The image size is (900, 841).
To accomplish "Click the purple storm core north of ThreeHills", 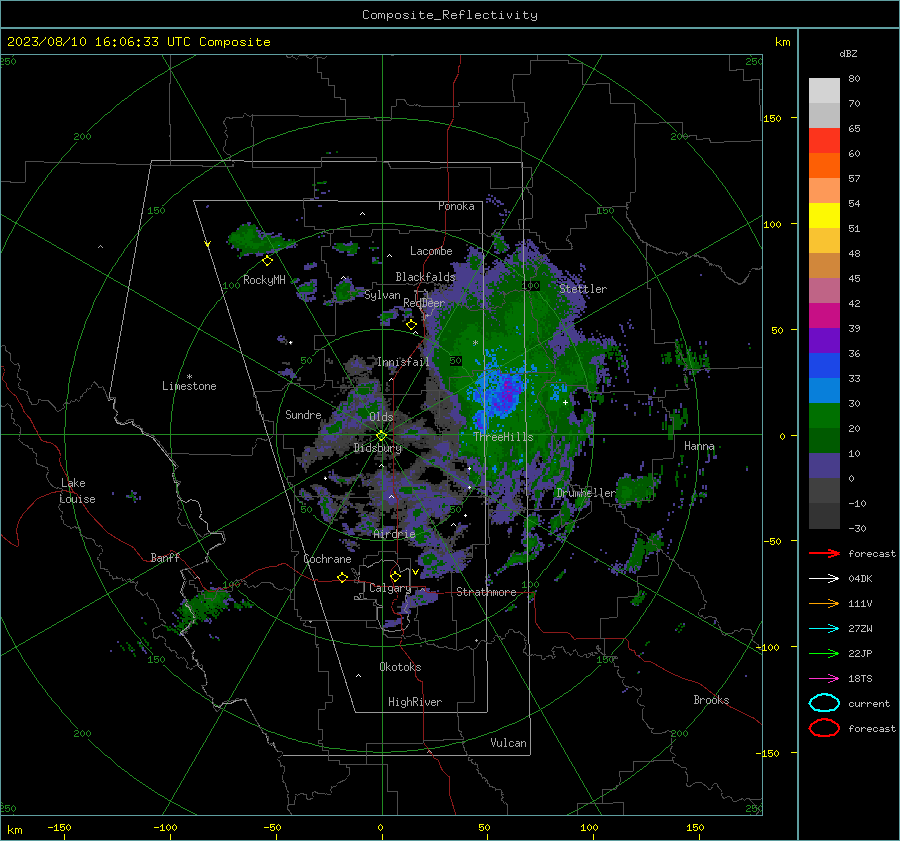I will click(x=505, y=392).
